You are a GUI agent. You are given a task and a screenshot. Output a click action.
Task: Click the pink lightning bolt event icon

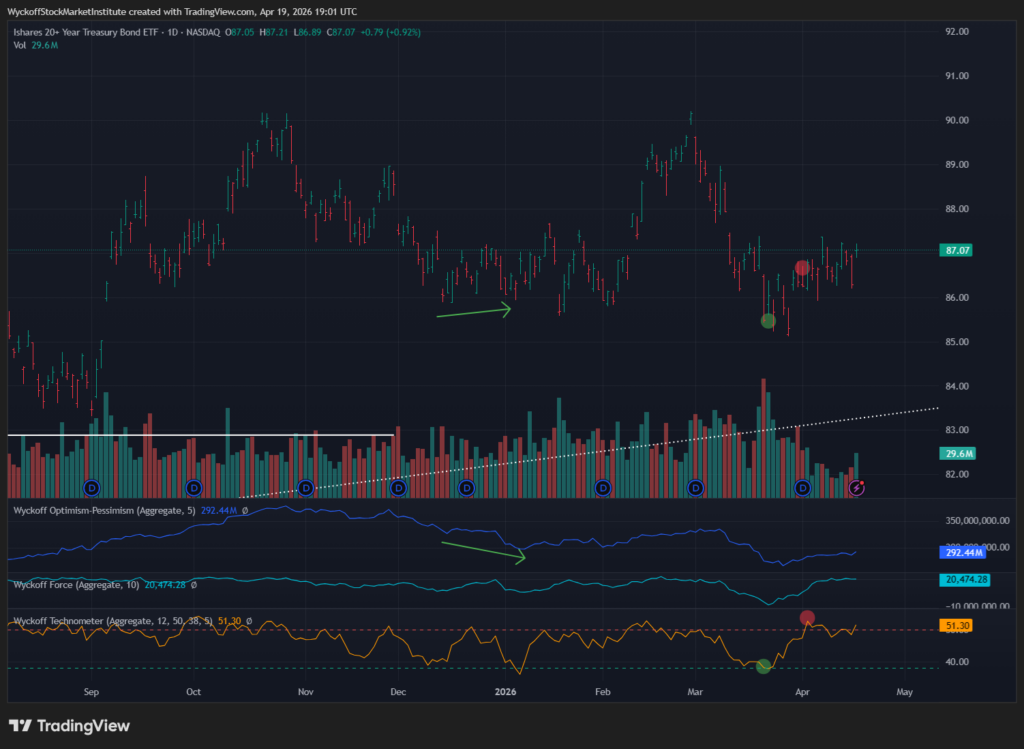tap(857, 487)
